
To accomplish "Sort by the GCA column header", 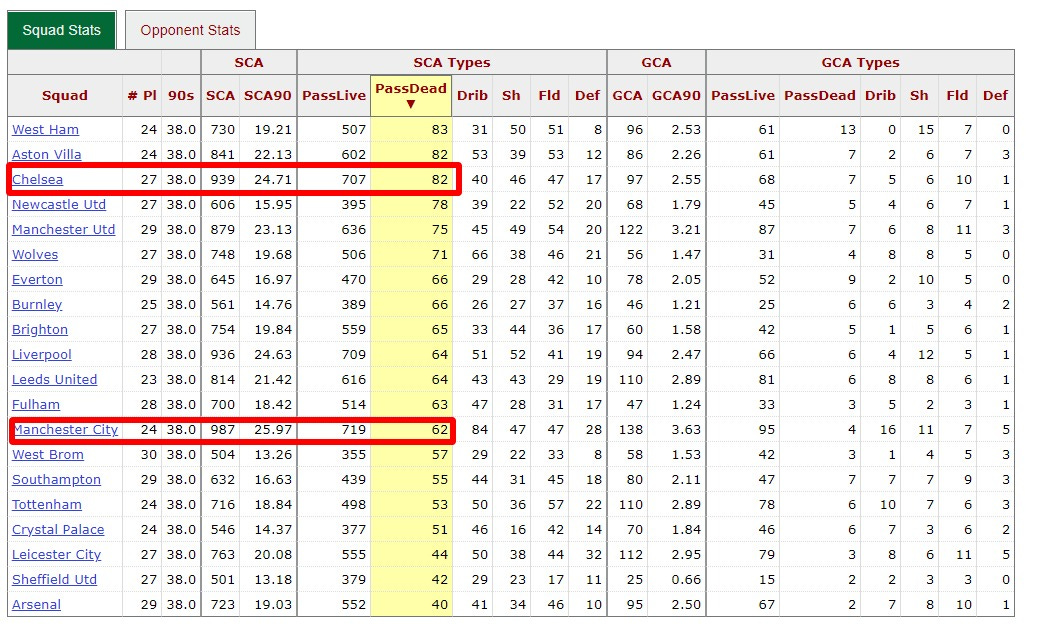I will pyautogui.click(x=627, y=95).
